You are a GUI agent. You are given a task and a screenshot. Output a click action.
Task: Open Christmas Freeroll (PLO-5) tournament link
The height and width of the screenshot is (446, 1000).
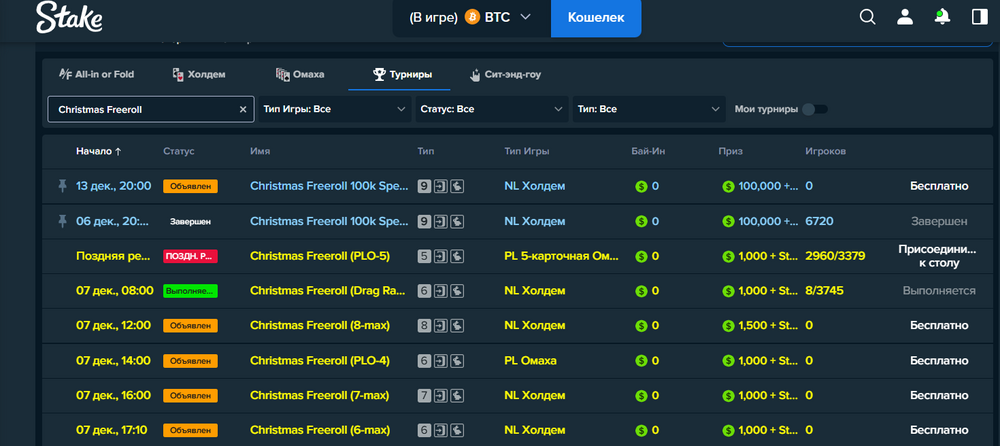point(319,256)
